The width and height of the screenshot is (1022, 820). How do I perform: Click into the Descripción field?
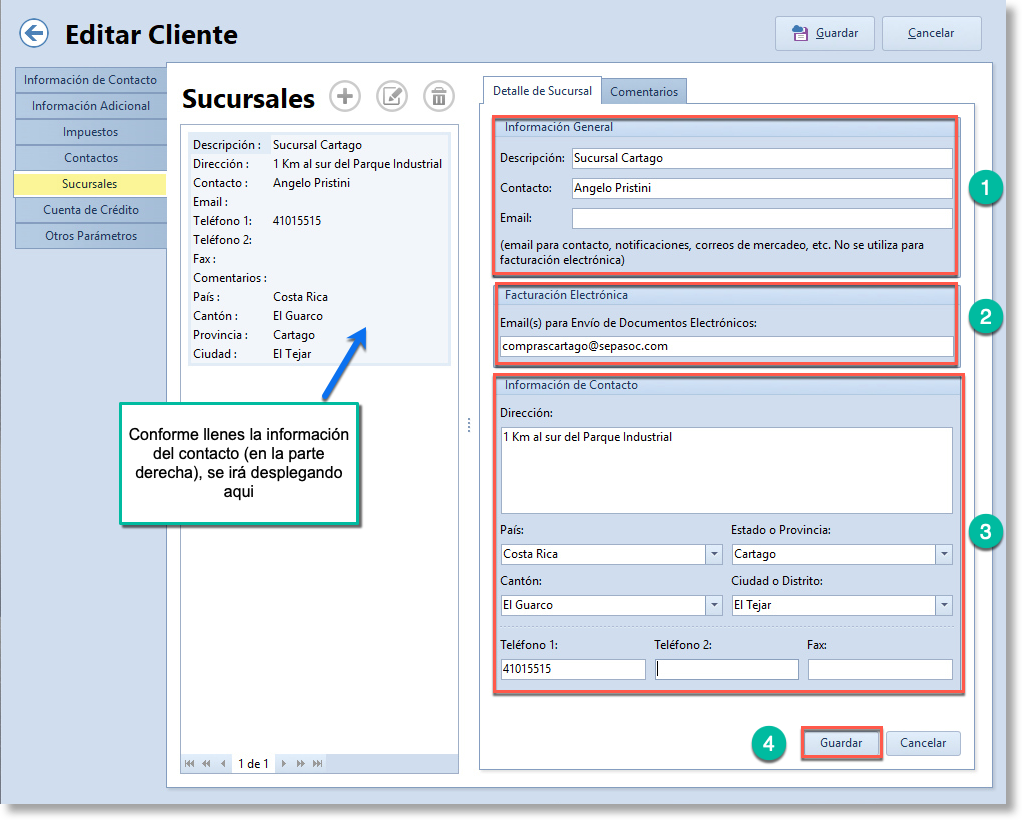762,158
